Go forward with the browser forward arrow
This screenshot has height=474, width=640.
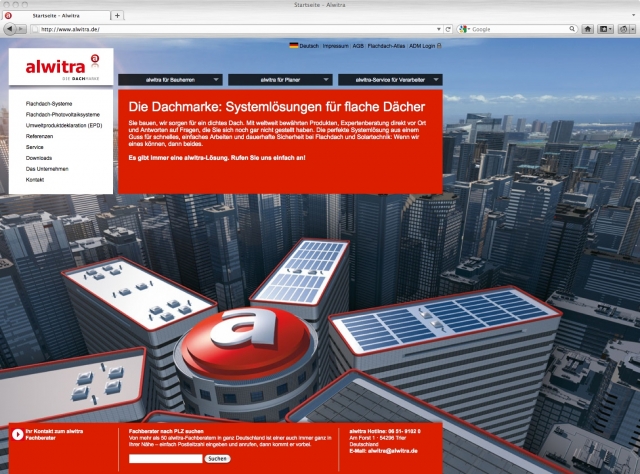[21, 29]
